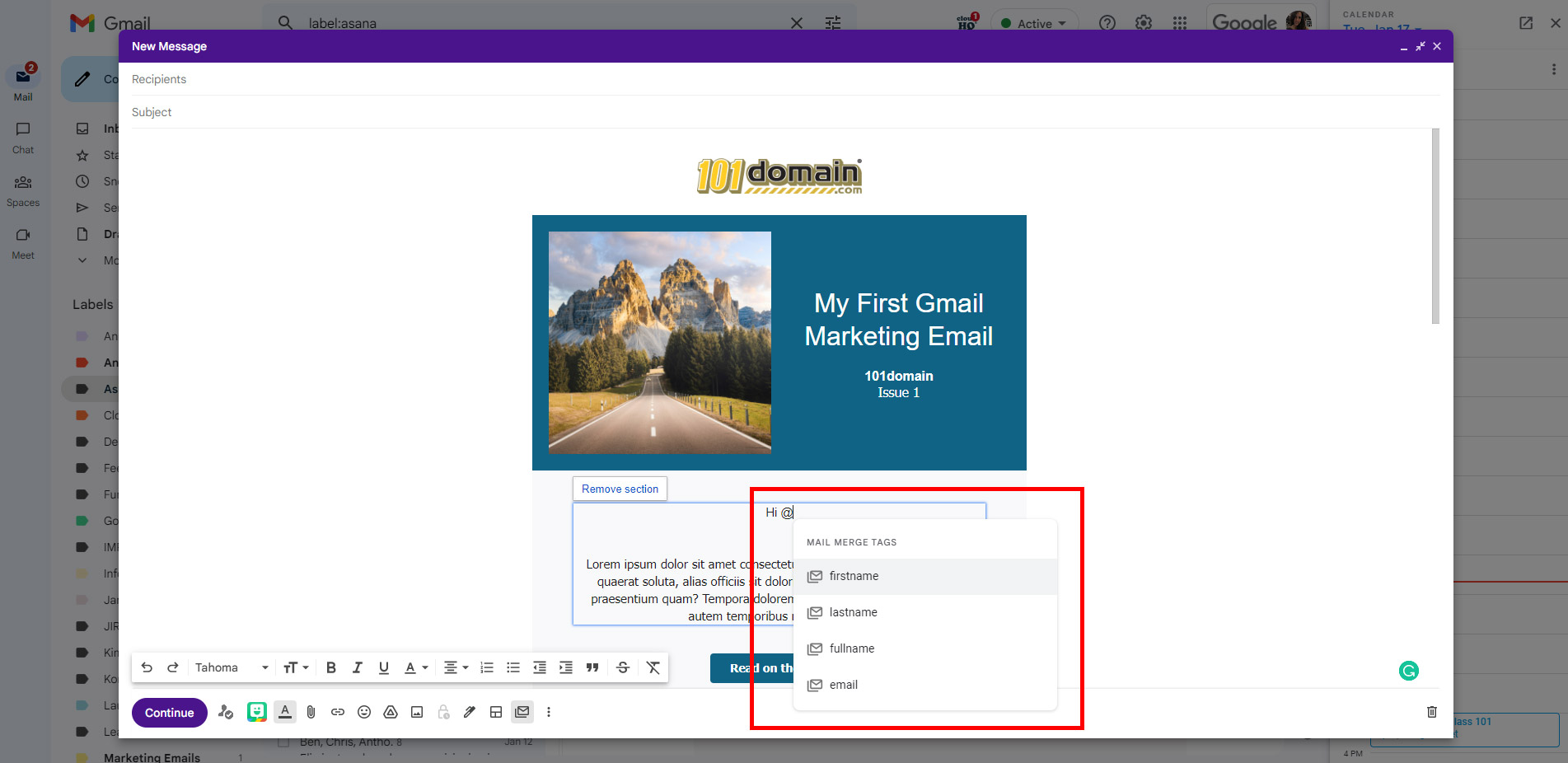
Task: Insert a numbered list
Action: (x=487, y=667)
